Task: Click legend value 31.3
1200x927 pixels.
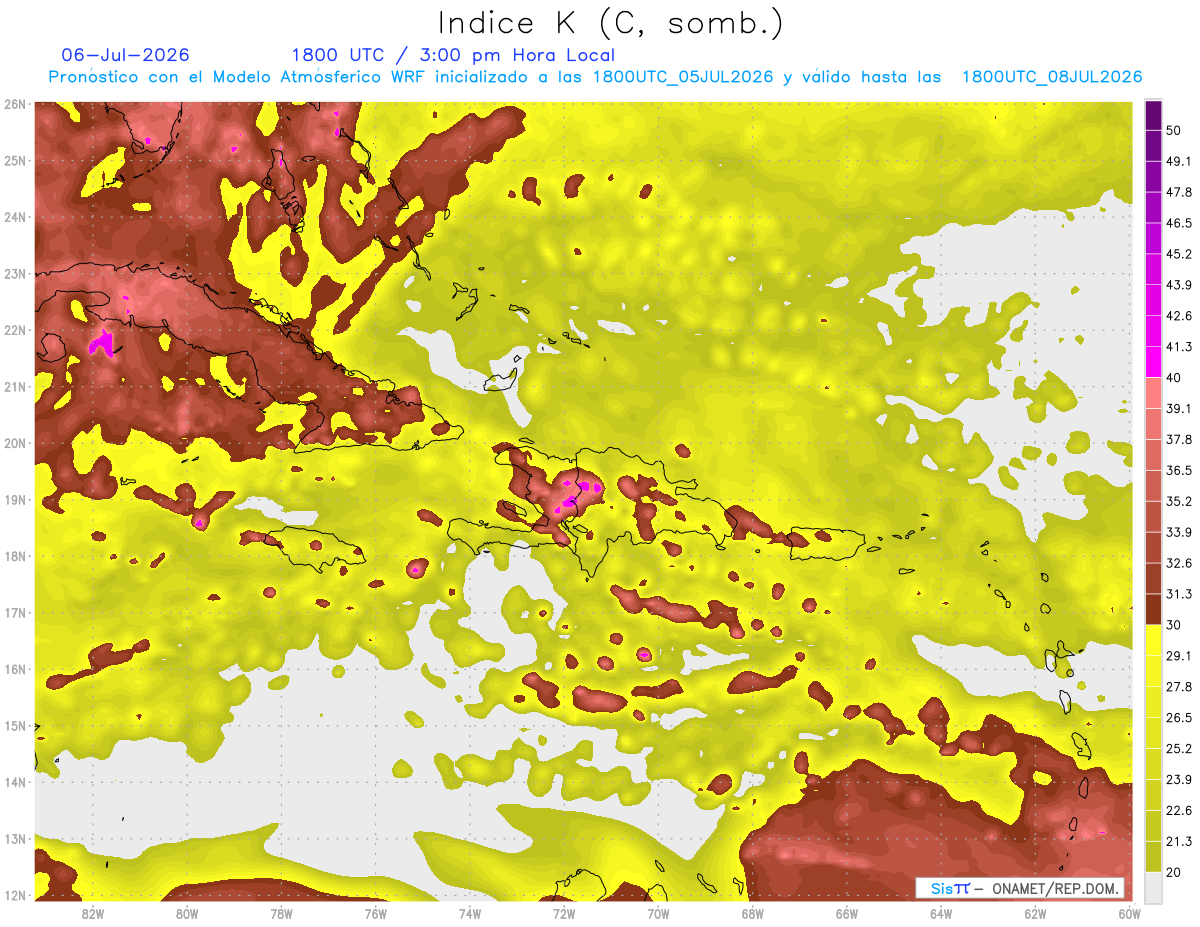Action: point(1179,594)
